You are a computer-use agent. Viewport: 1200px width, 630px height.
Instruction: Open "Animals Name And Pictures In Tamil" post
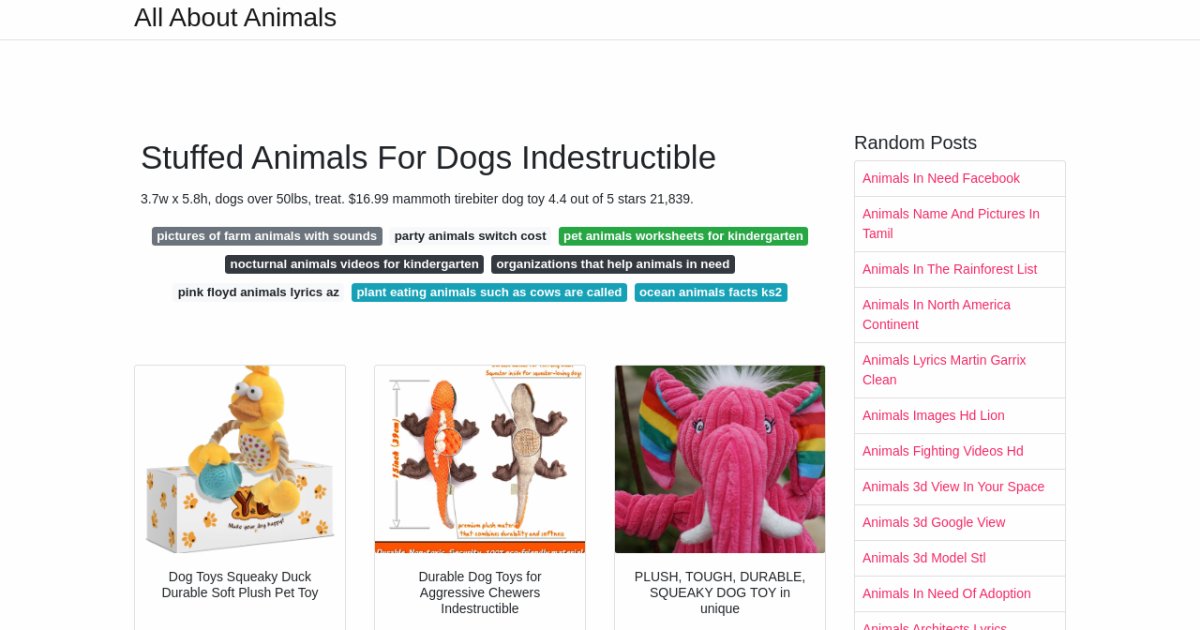click(x=950, y=223)
